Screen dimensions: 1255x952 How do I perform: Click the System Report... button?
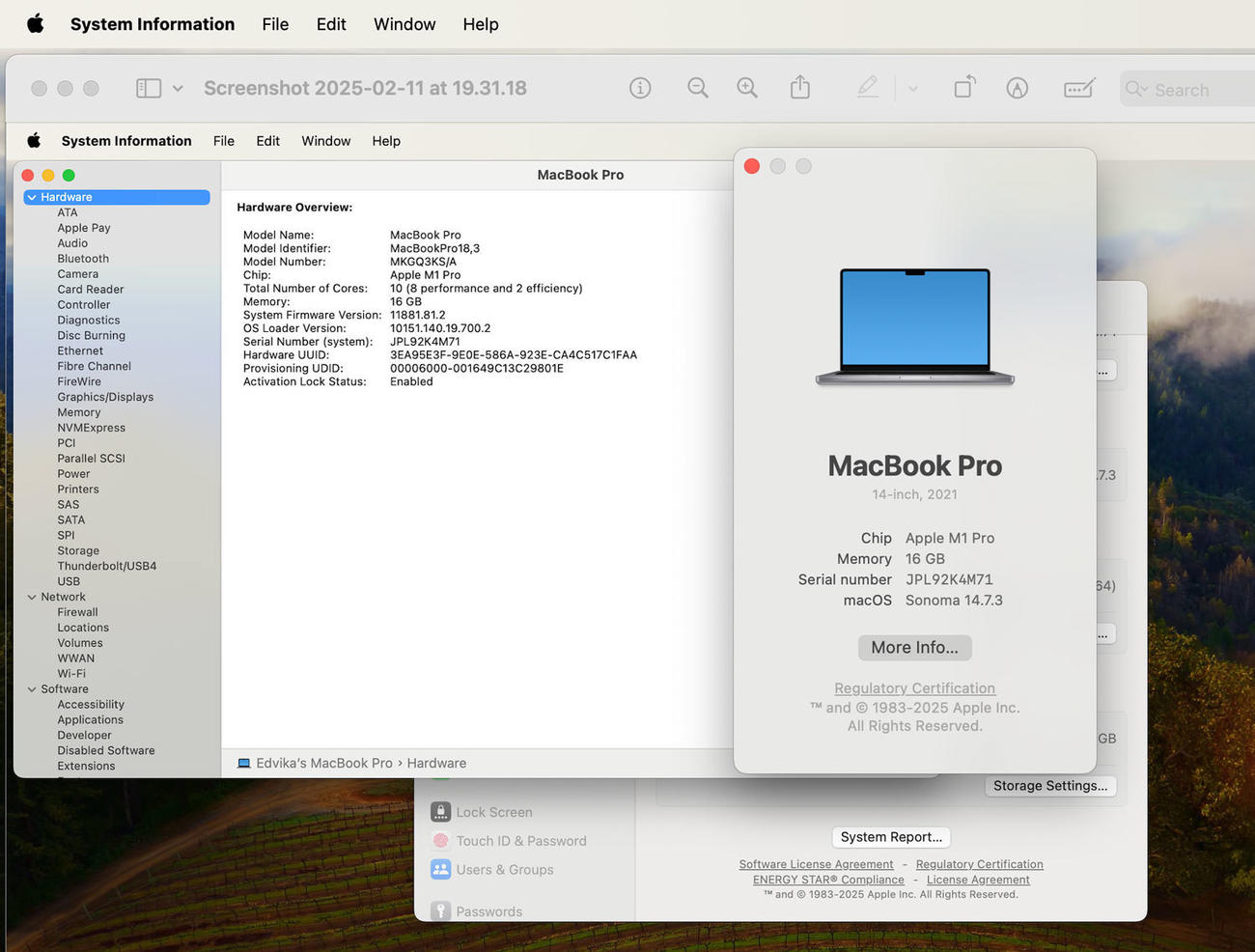click(x=891, y=837)
